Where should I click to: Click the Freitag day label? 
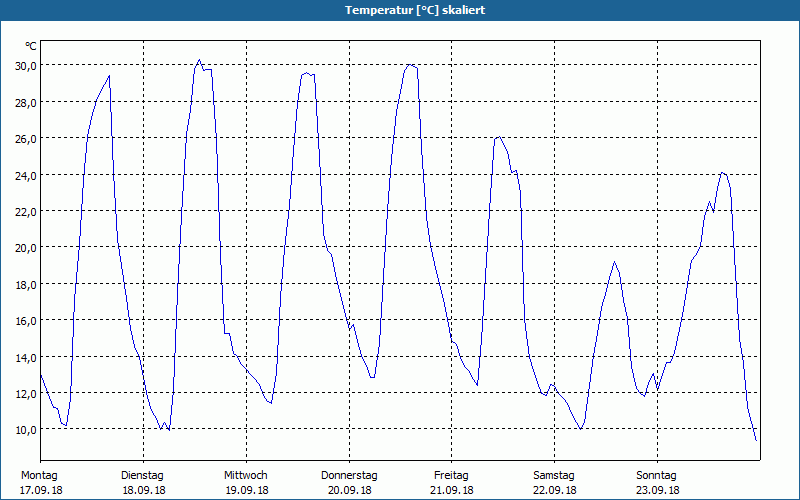pyautogui.click(x=451, y=476)
